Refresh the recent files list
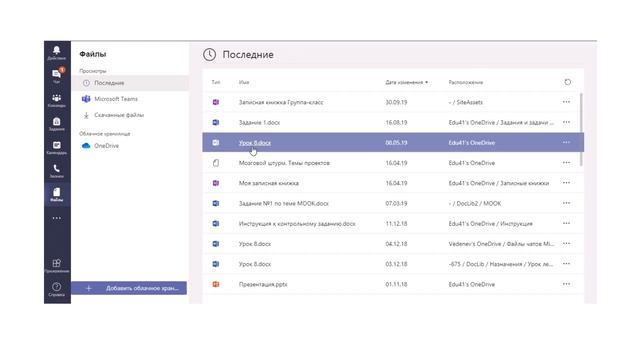Viewport: 640px width, 360px height. click(567, 82)
